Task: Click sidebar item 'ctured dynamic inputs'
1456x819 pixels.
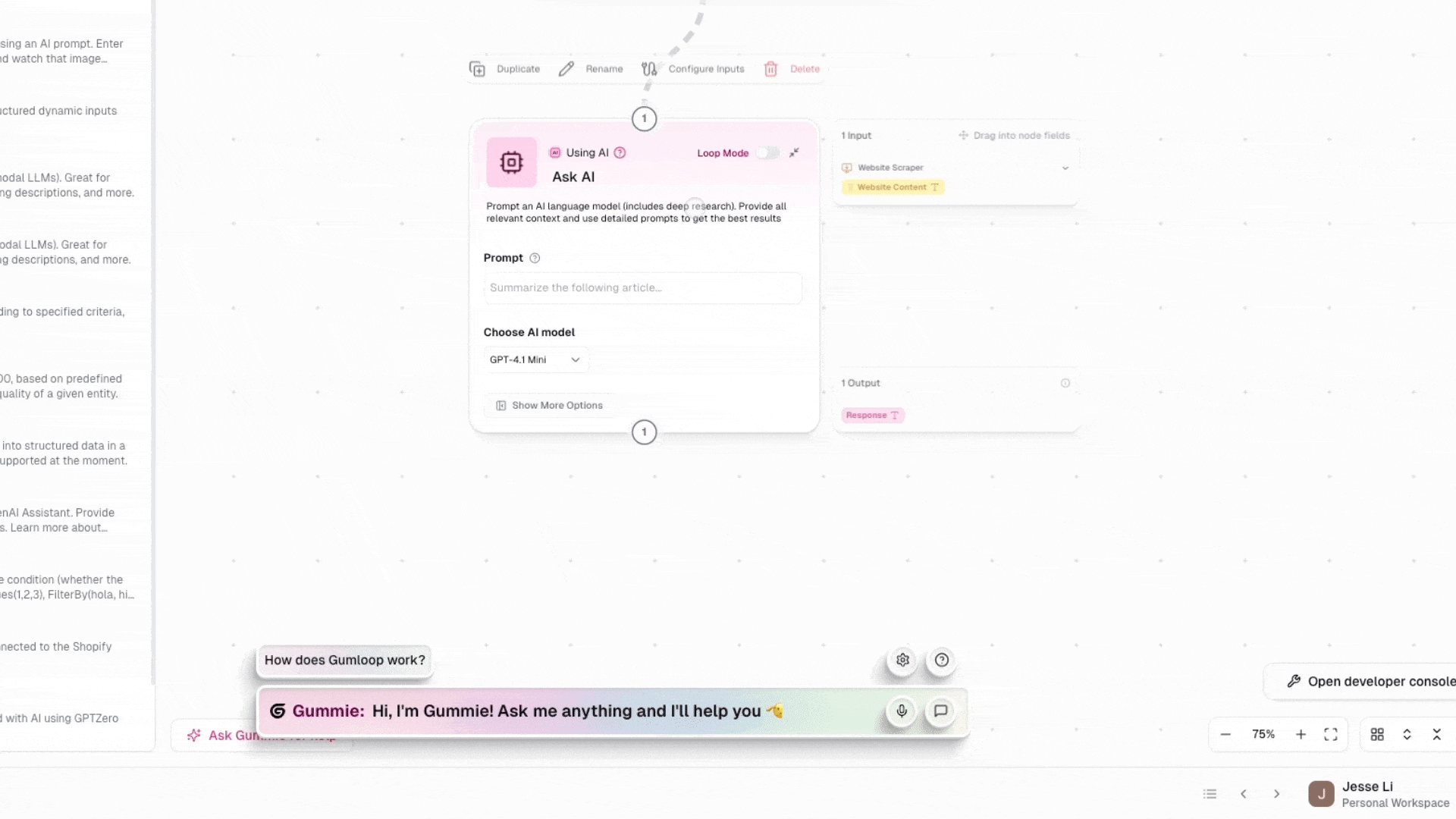Action: (58, 111)
